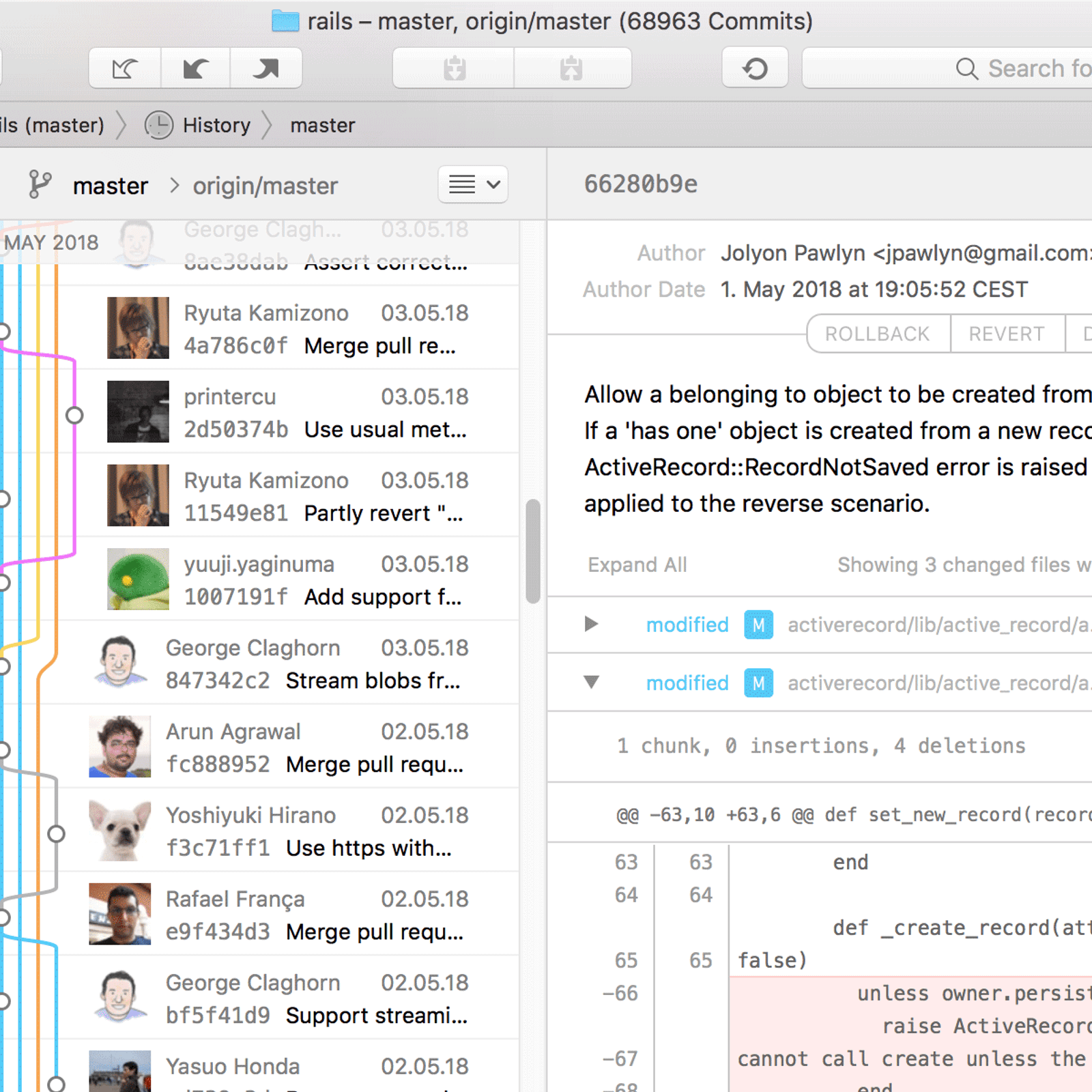Click the Yasuo Honda commit row
The height and width of the screenshot is (1092, 1092).
259,1066
